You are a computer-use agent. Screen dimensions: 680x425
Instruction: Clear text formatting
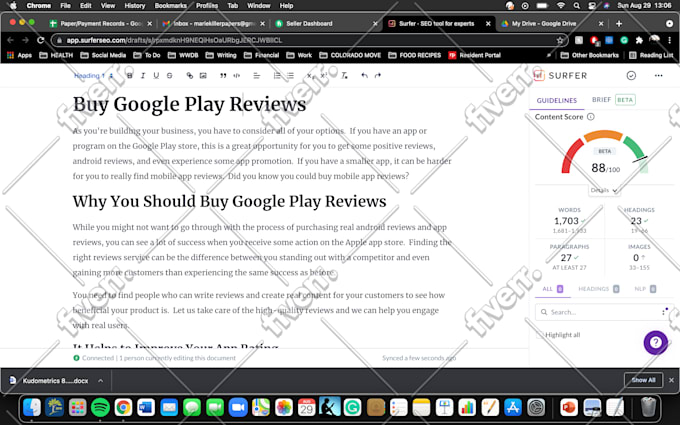point(344,75)
